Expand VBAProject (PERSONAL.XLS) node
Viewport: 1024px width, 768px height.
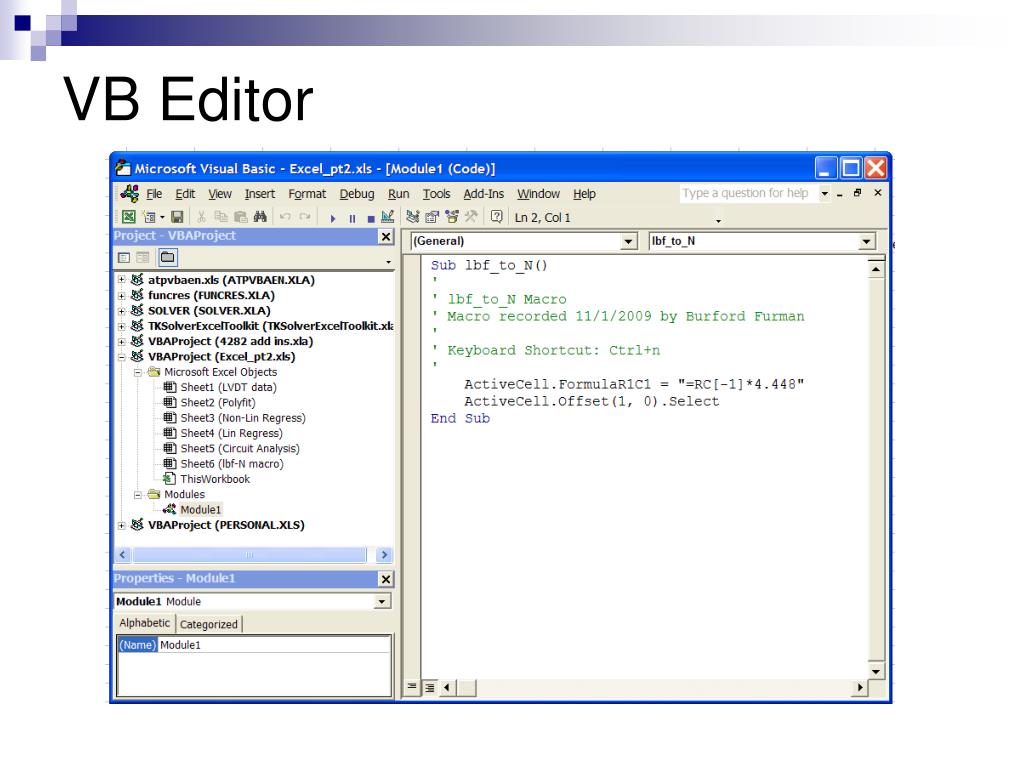coord(121,525)
